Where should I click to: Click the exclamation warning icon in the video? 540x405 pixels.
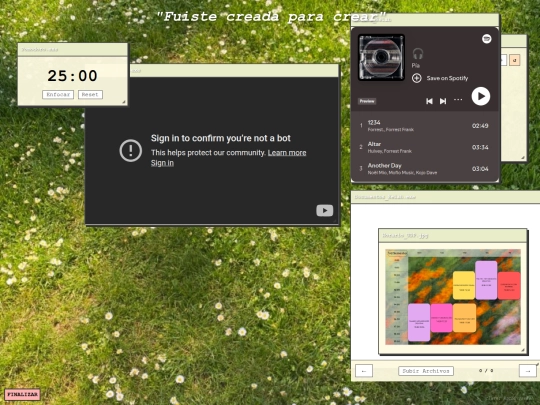131,150
